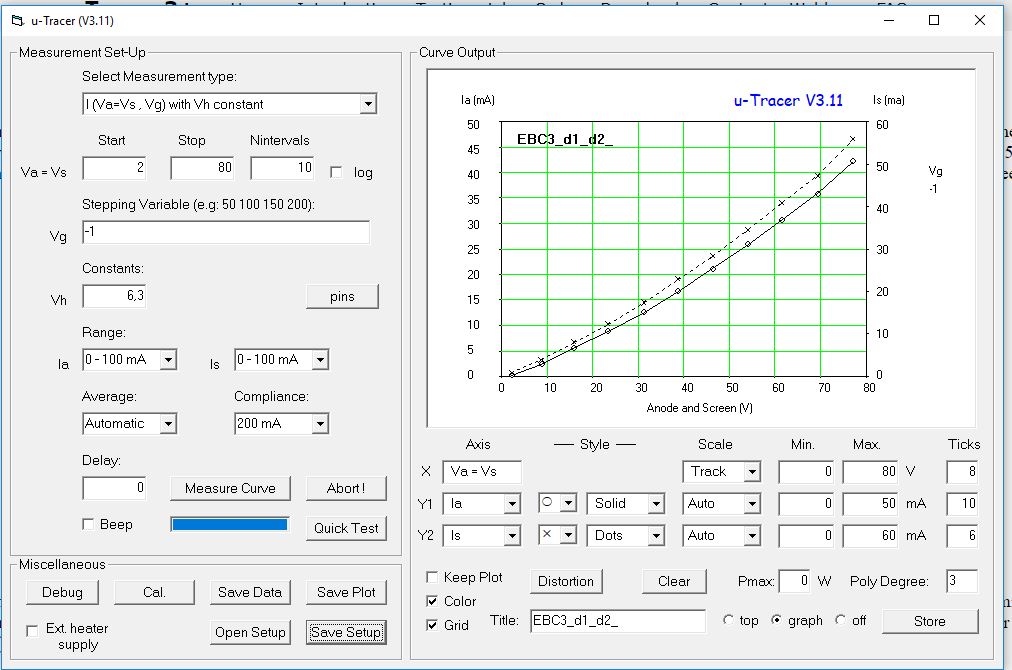The height and width of the screenshot is (670, 1012).
Task: Open the Y2 cross marker dropdown
Action: (x=568, y=534)
